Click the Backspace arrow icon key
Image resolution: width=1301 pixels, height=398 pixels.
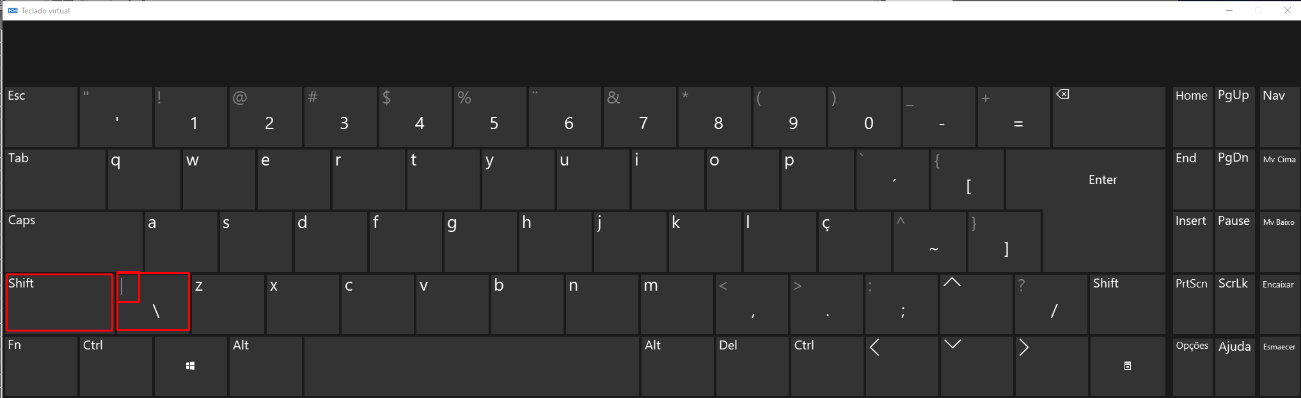pos(1109,117)
